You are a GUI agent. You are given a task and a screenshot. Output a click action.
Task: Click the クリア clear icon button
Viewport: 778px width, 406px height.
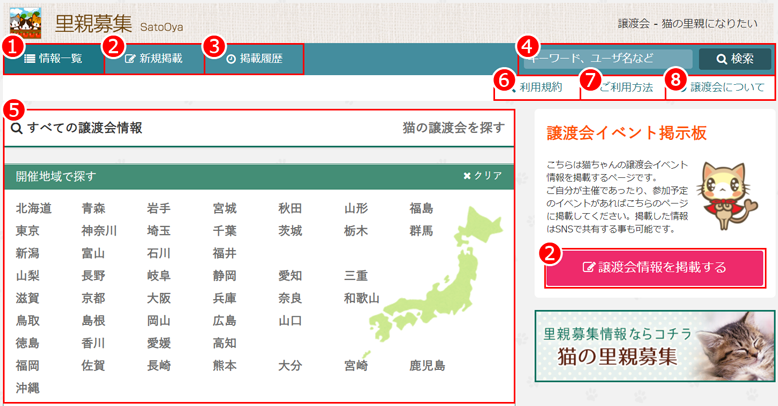(x=467, y=176)
